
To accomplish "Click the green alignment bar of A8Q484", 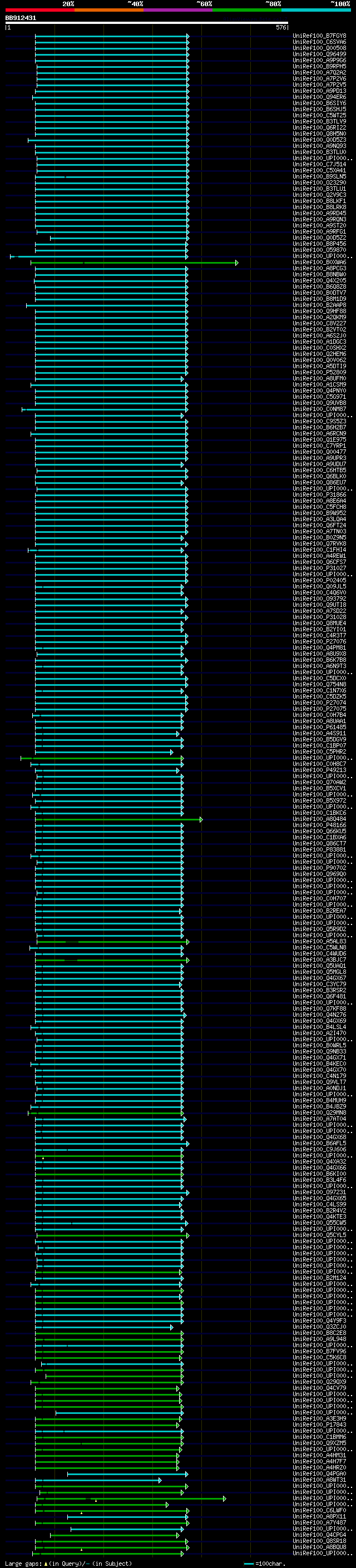I will click(118, 820).
